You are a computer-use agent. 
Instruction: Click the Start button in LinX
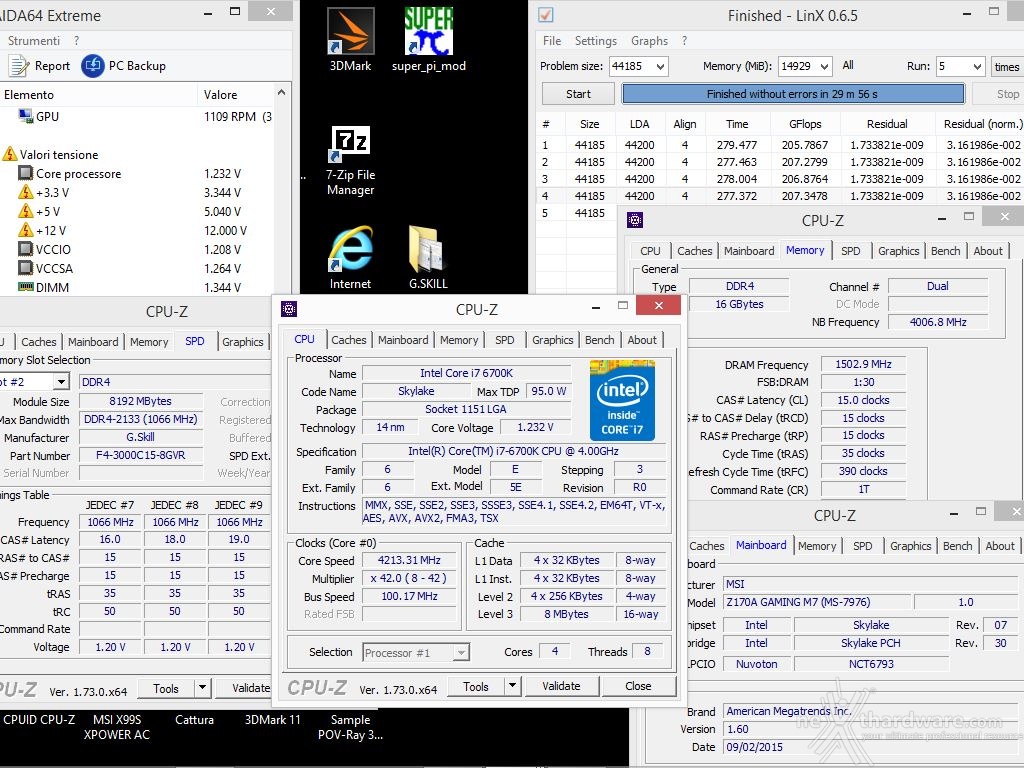pyautogui.click(x=578, y=94)
